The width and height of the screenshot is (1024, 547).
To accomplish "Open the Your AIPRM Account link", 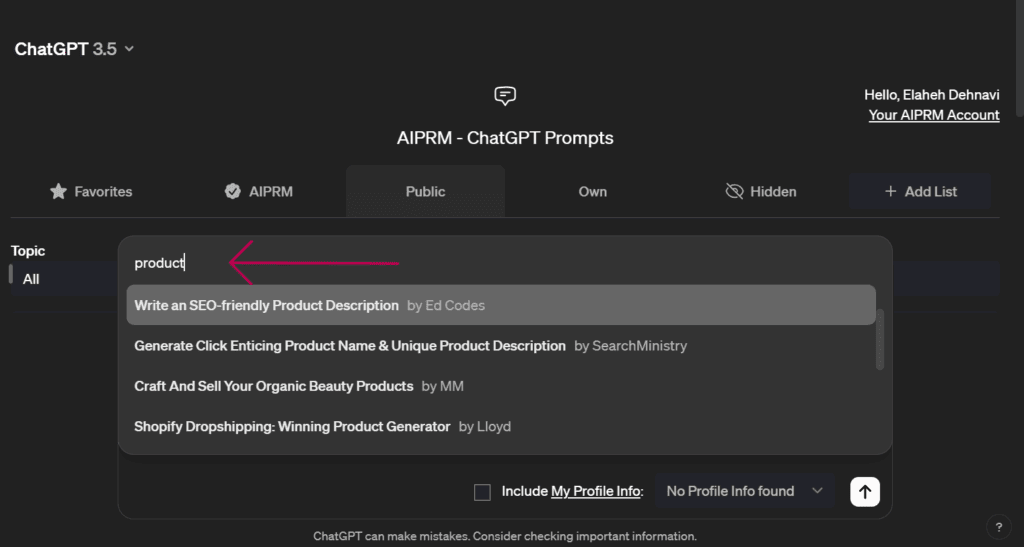I will coord(934,115).
